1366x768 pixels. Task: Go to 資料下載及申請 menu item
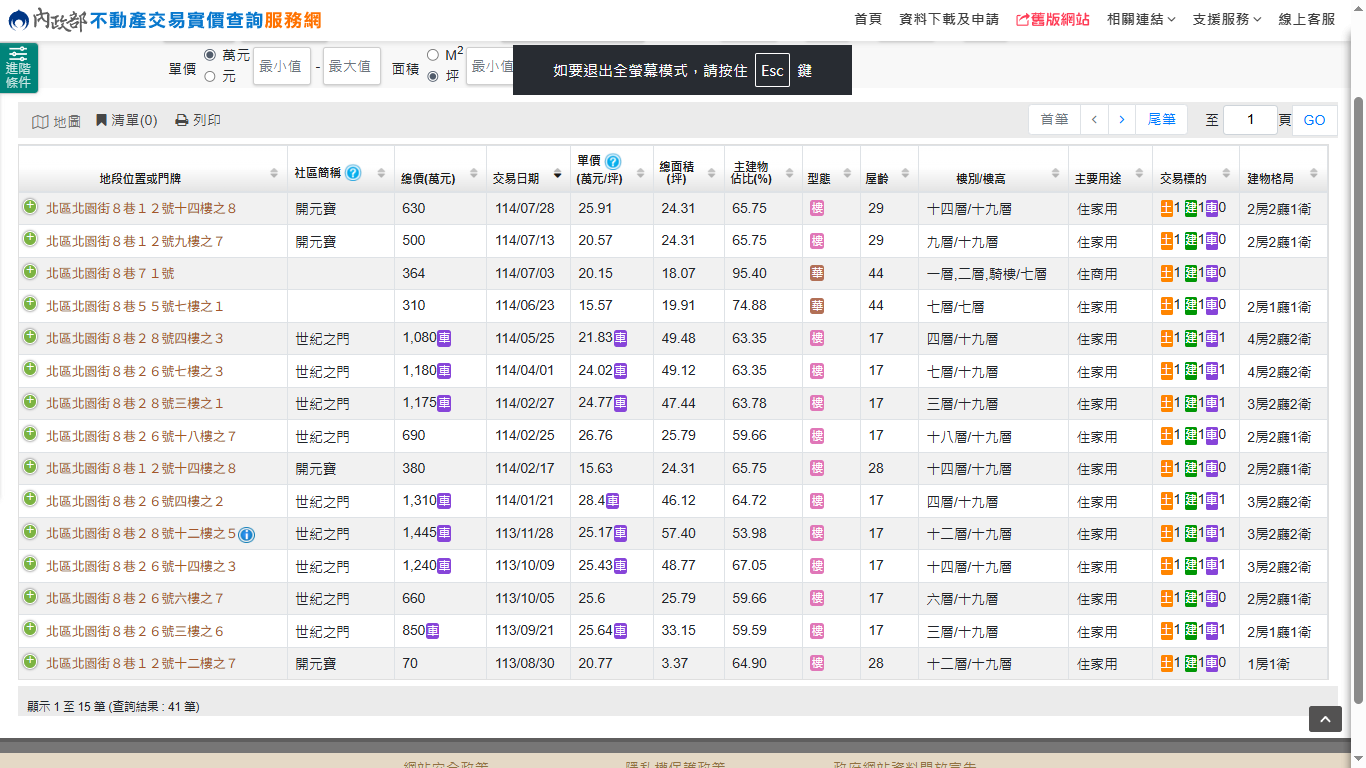point(948,19)
